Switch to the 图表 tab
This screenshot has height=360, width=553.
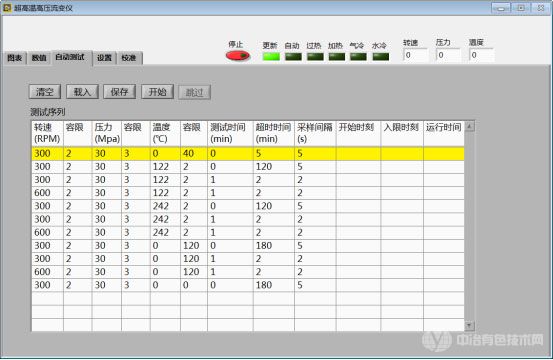[x=14, y=58]
